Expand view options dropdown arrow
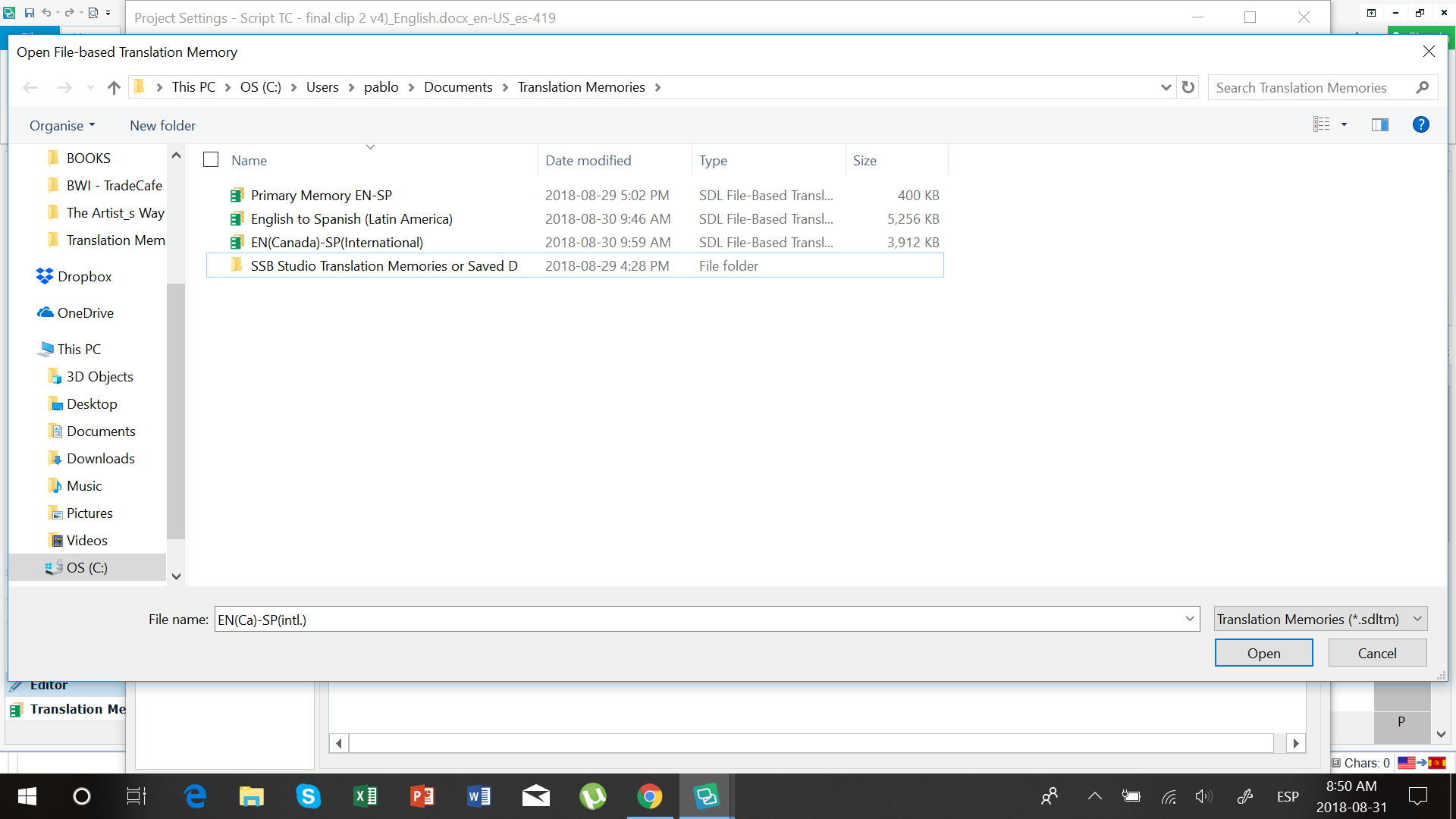The width and height of the screenshot is (1456, 819). tap(1344, 124)
